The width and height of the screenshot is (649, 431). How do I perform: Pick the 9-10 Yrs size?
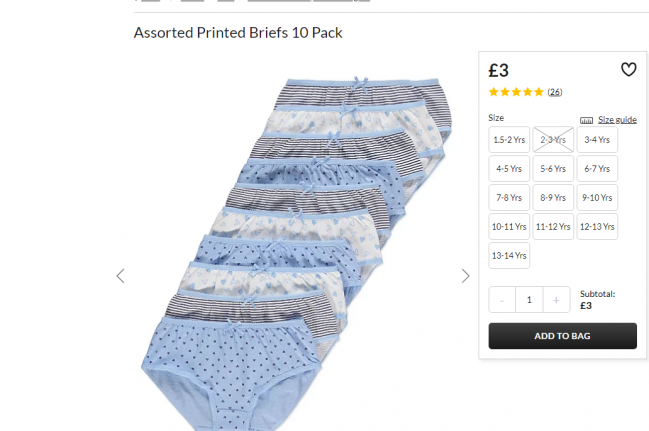coord(597,198)
